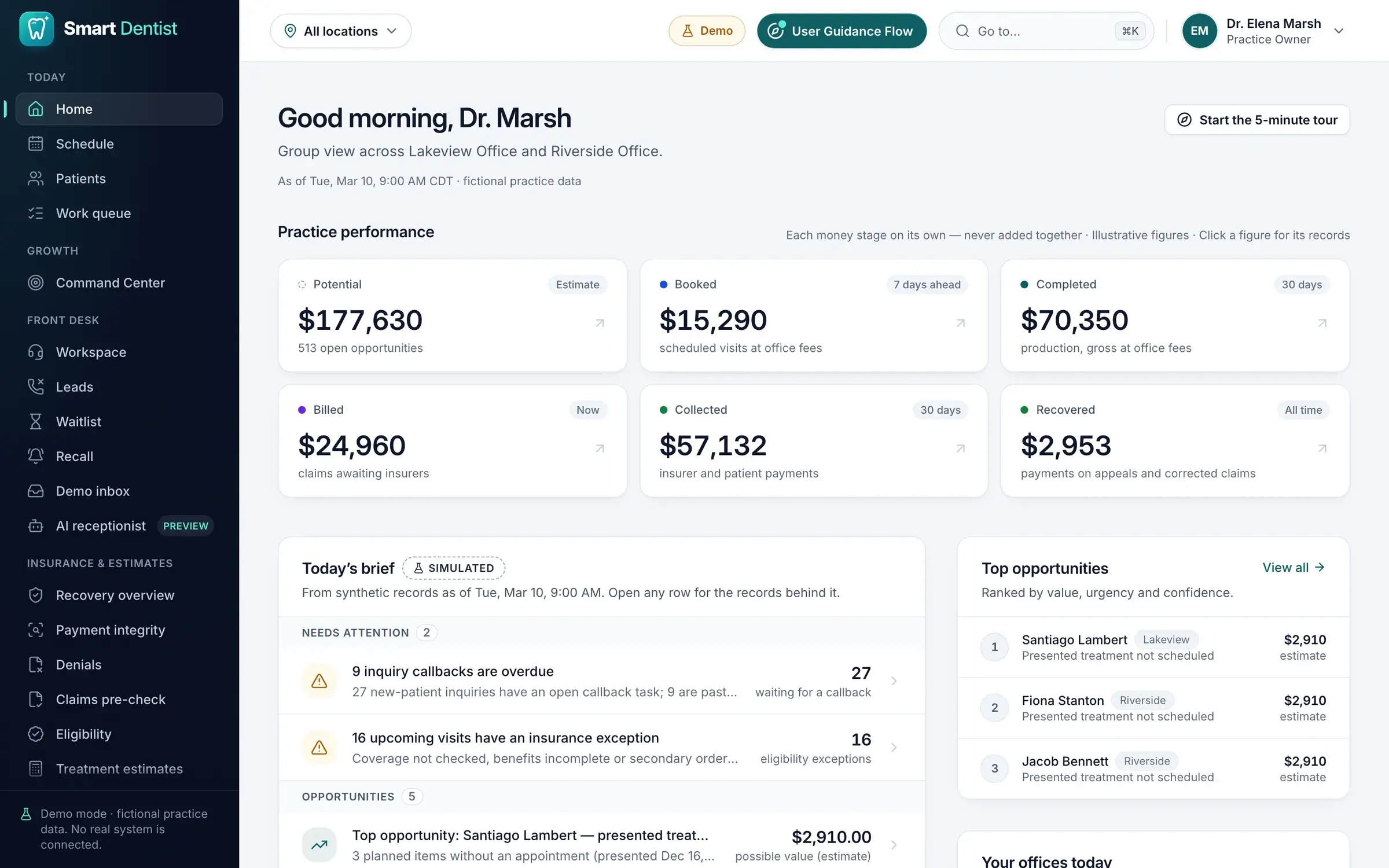
Task: Click the PREVIEW tag on AI receptionist
Action: [186, 526]
